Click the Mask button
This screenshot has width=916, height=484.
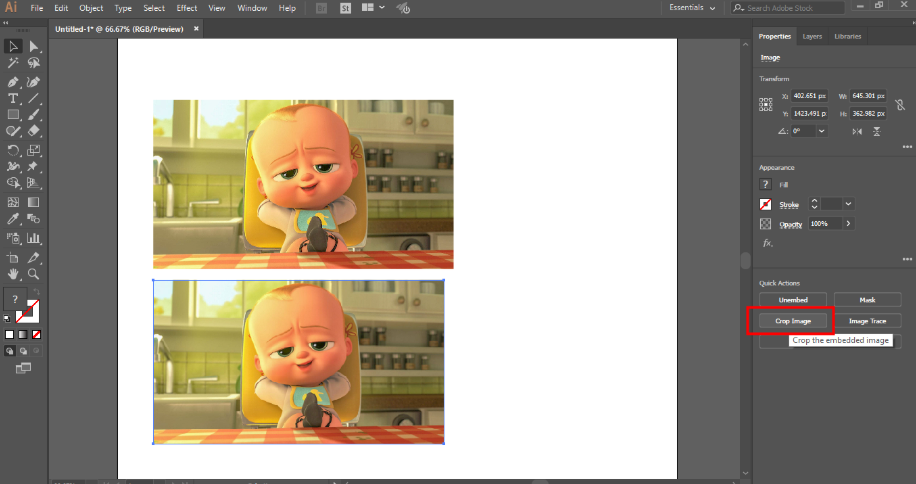click(868, 300)
